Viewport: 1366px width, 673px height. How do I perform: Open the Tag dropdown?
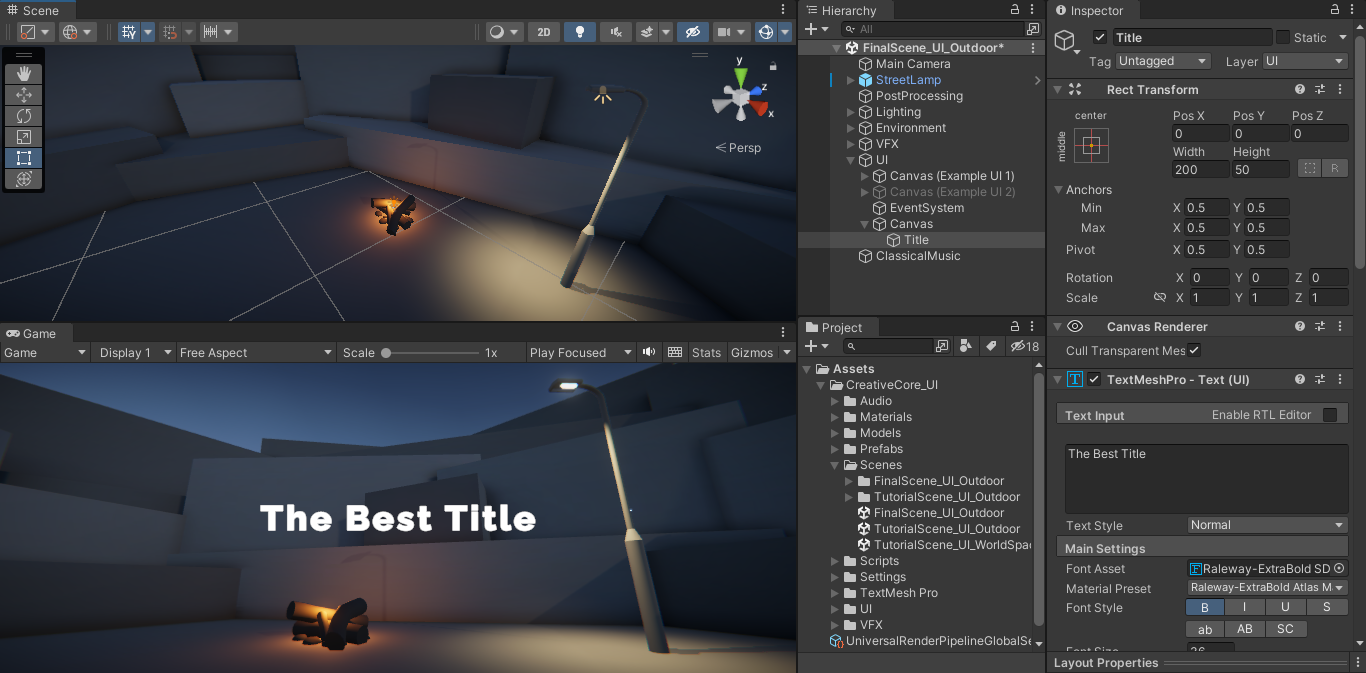[x=1163, y=61]
